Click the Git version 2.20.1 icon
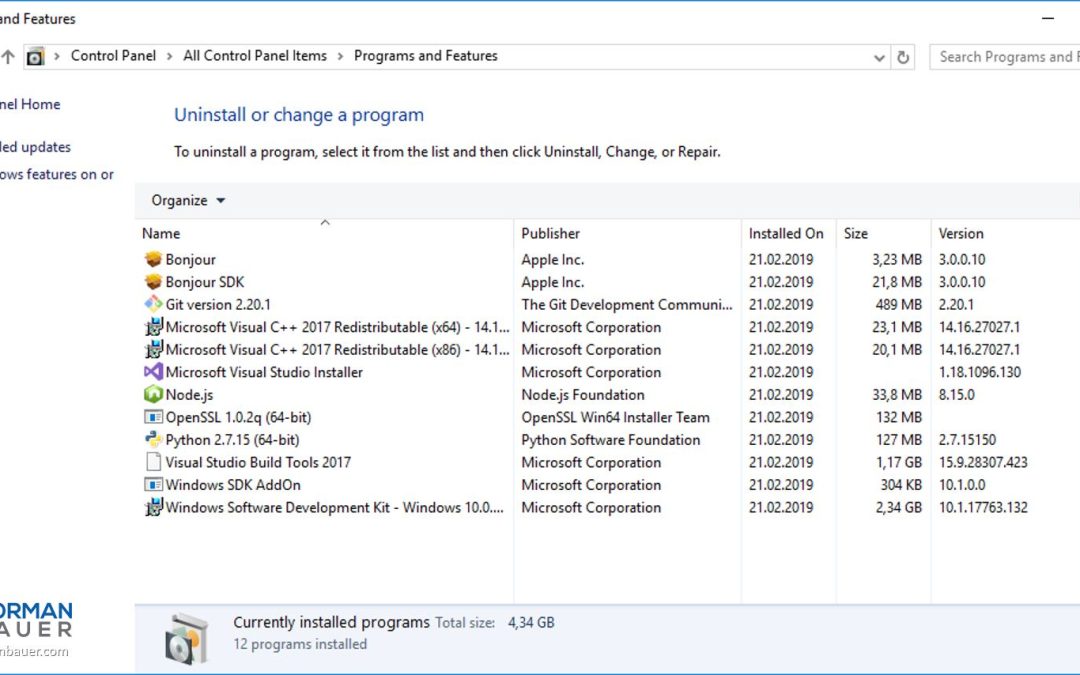Image resolution: width=1080 pixels, height=675 pixels. (153, 304)
